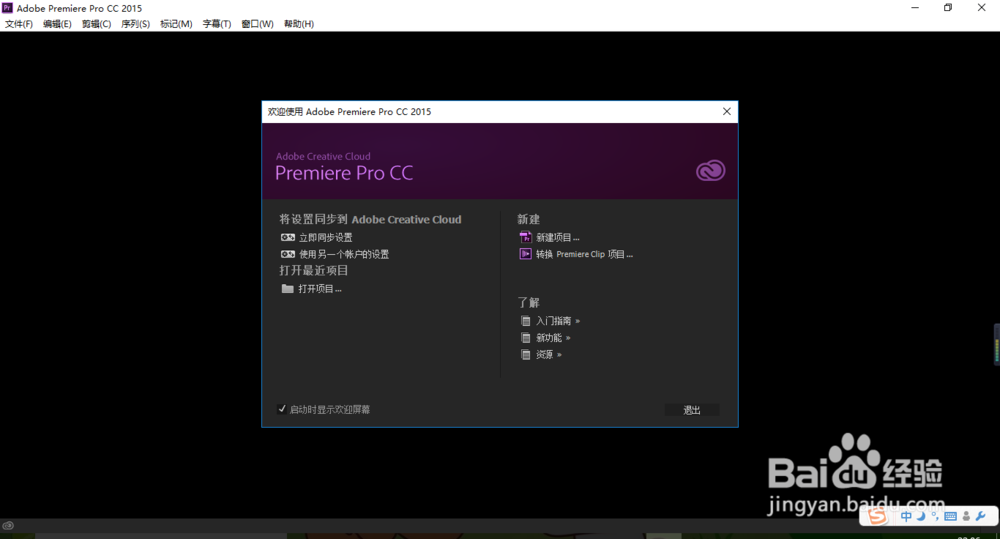Open the 字幕(T) menu
This screenshot has height=539, width=1000.
click(x=217, y=24)
